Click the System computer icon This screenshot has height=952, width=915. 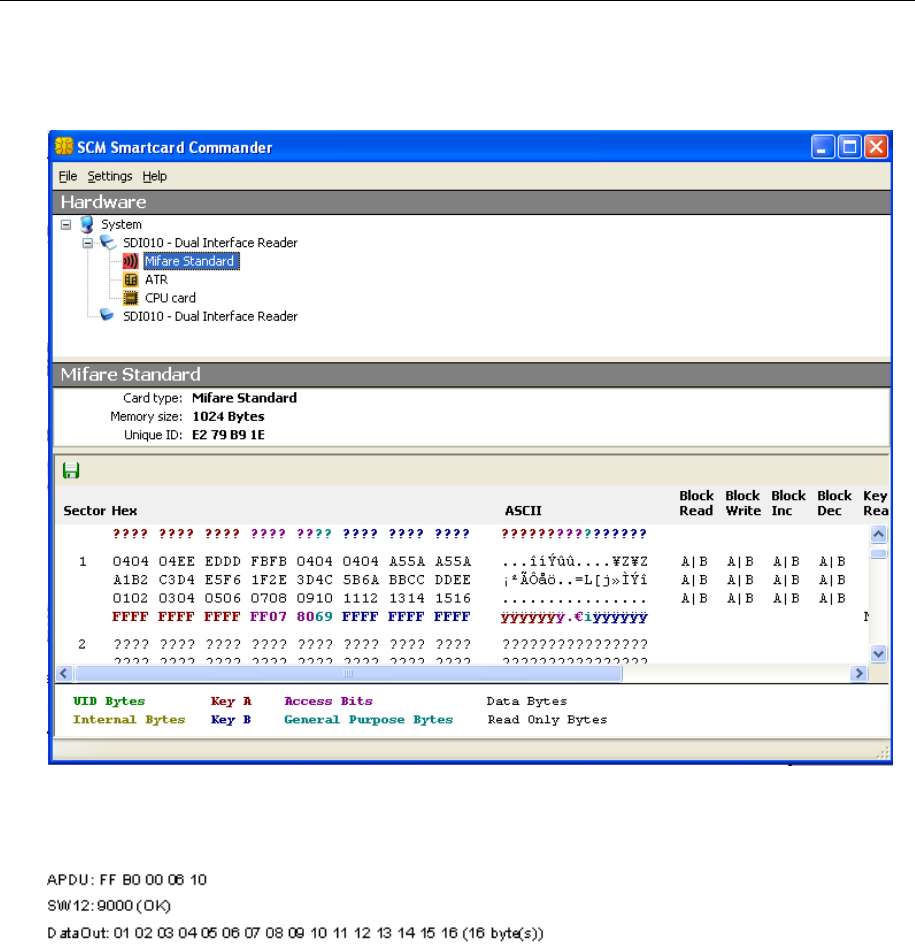[x=87, y=224]
